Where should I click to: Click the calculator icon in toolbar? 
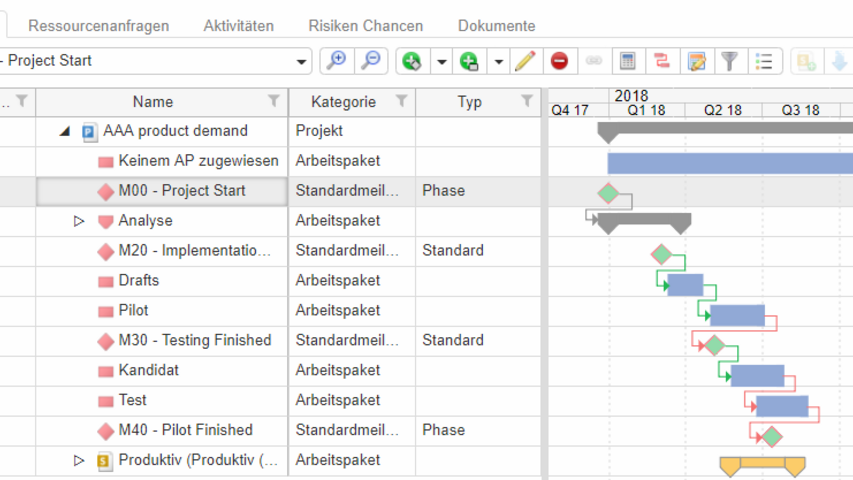(x=627, y=61)
